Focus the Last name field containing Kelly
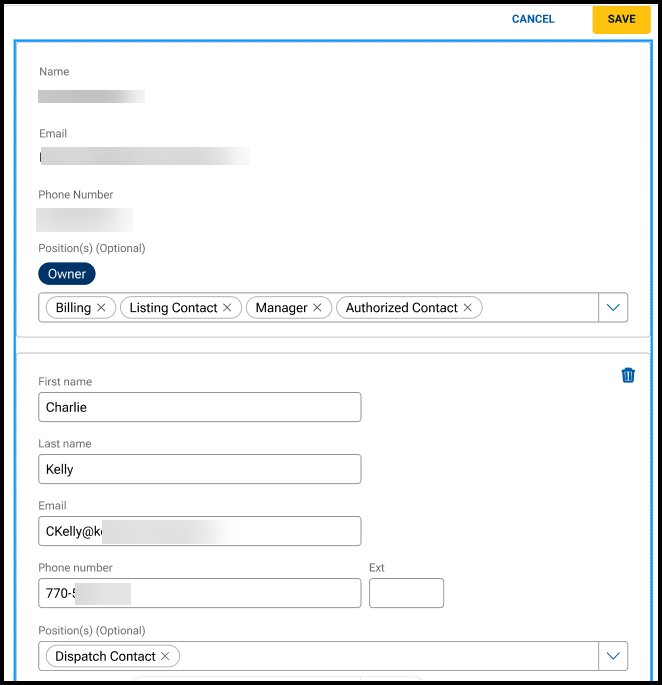The image size is (662, 685). pos(200,469)
